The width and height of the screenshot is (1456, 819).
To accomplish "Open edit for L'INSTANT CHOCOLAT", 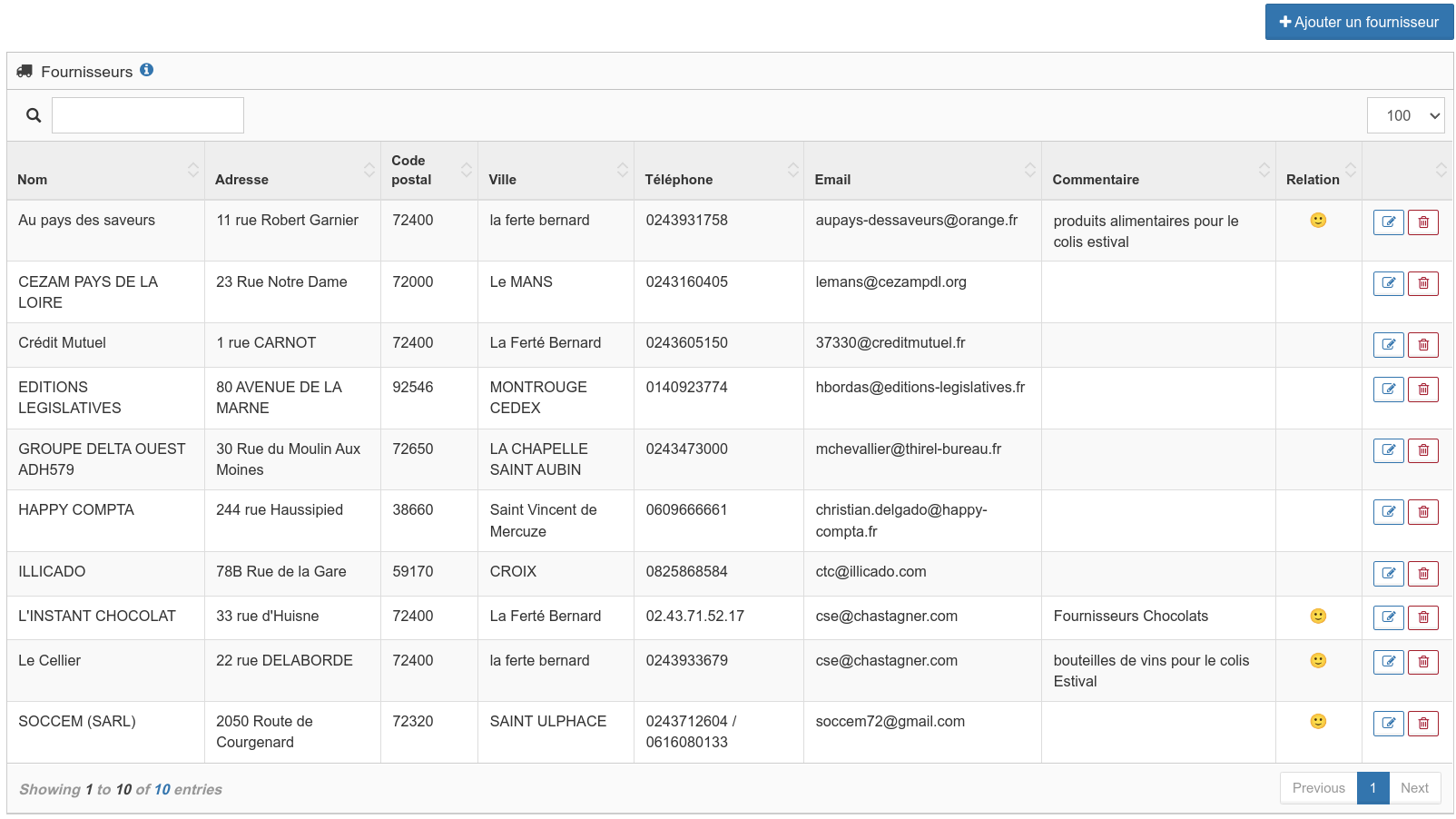I will pos(1388,618).
